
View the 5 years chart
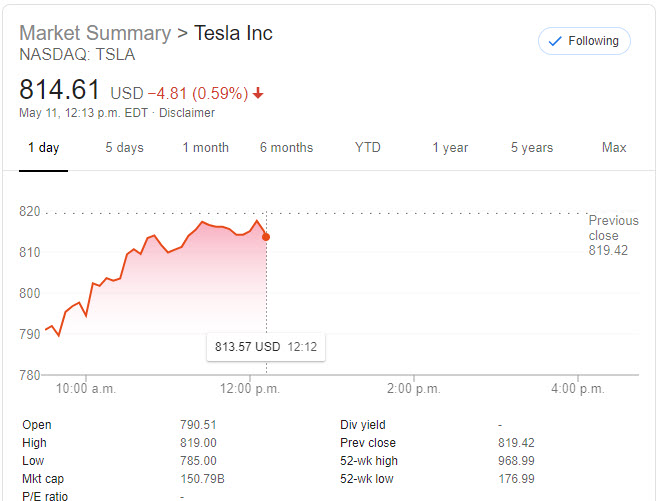(x=531, y=148)
